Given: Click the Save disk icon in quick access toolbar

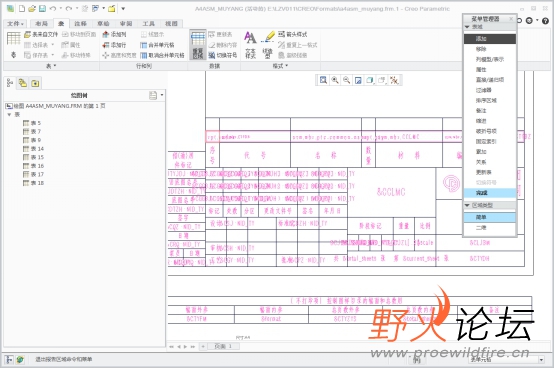Looking at the screenshot, I should 42,8.
